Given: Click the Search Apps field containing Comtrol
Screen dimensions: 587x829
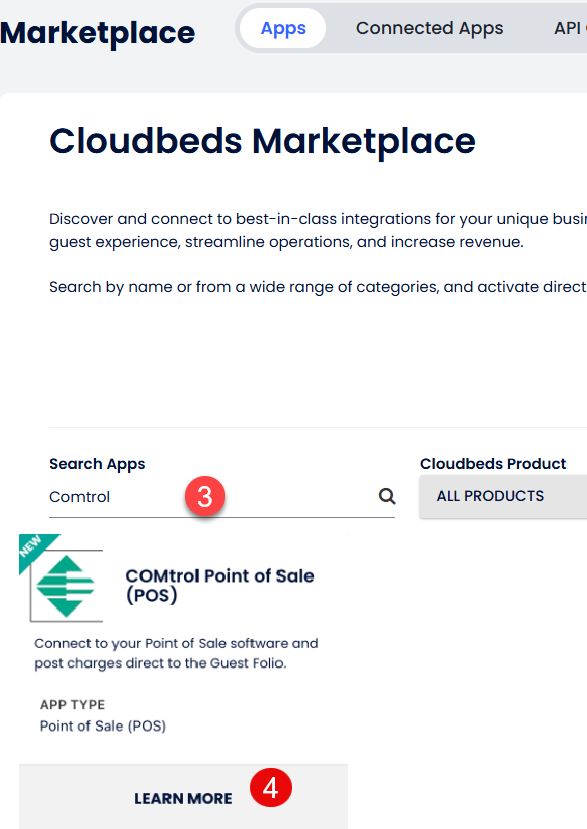Looking at the screenshot, I should pyautogui.click(x=222, y=496).
